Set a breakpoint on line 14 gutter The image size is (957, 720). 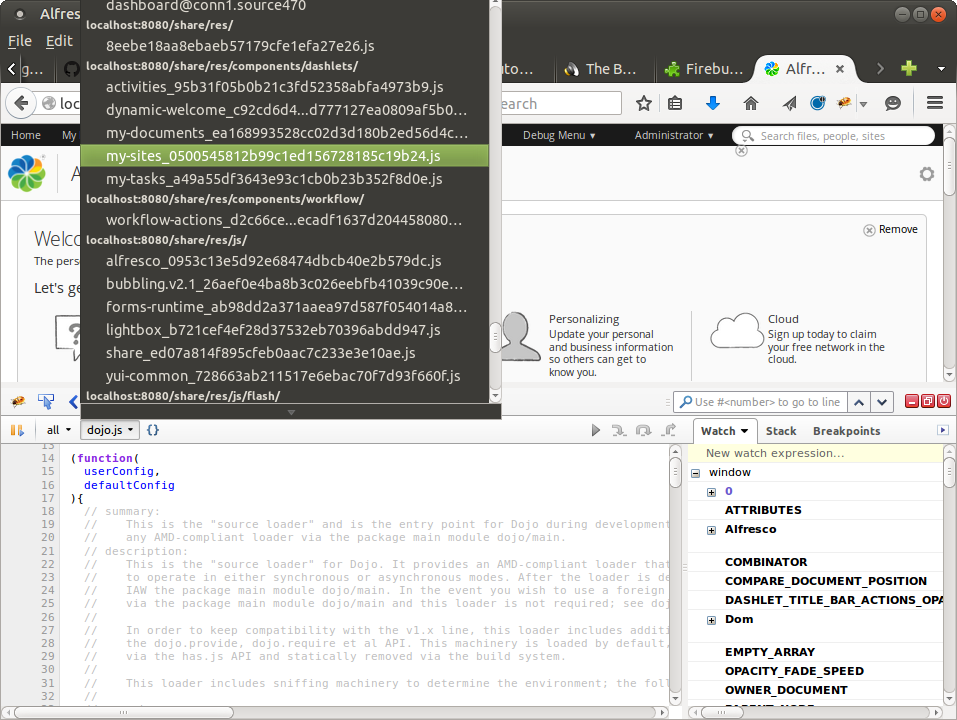[x=48, y=458]
